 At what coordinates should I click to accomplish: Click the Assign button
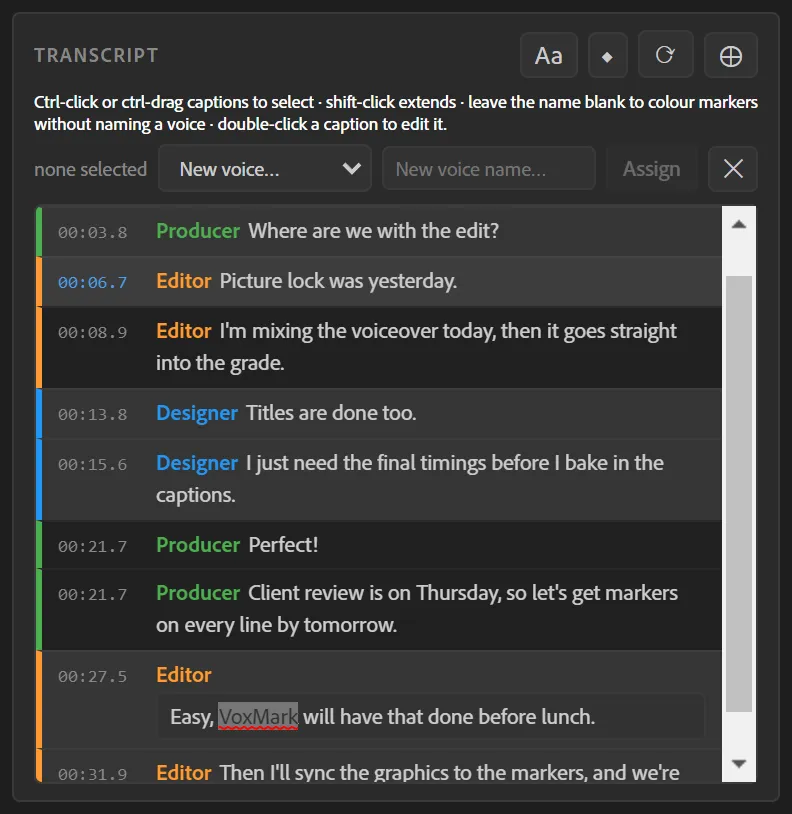click(651, 169)
